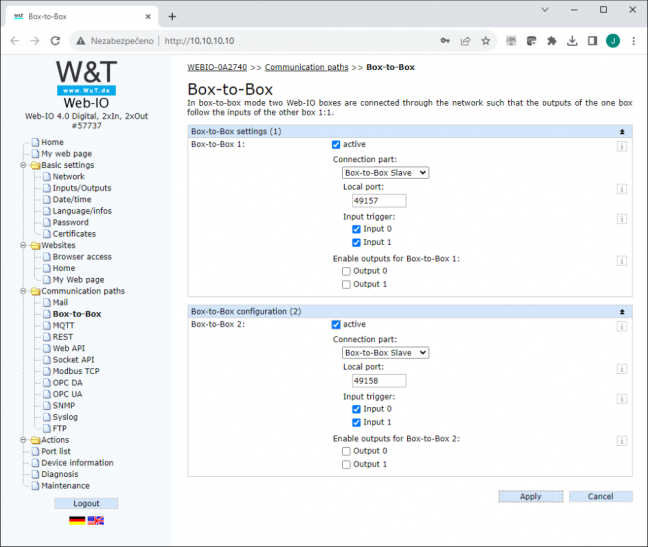Click the share page icon
Viewport: 648px width, 547px height.
[465, 40]
